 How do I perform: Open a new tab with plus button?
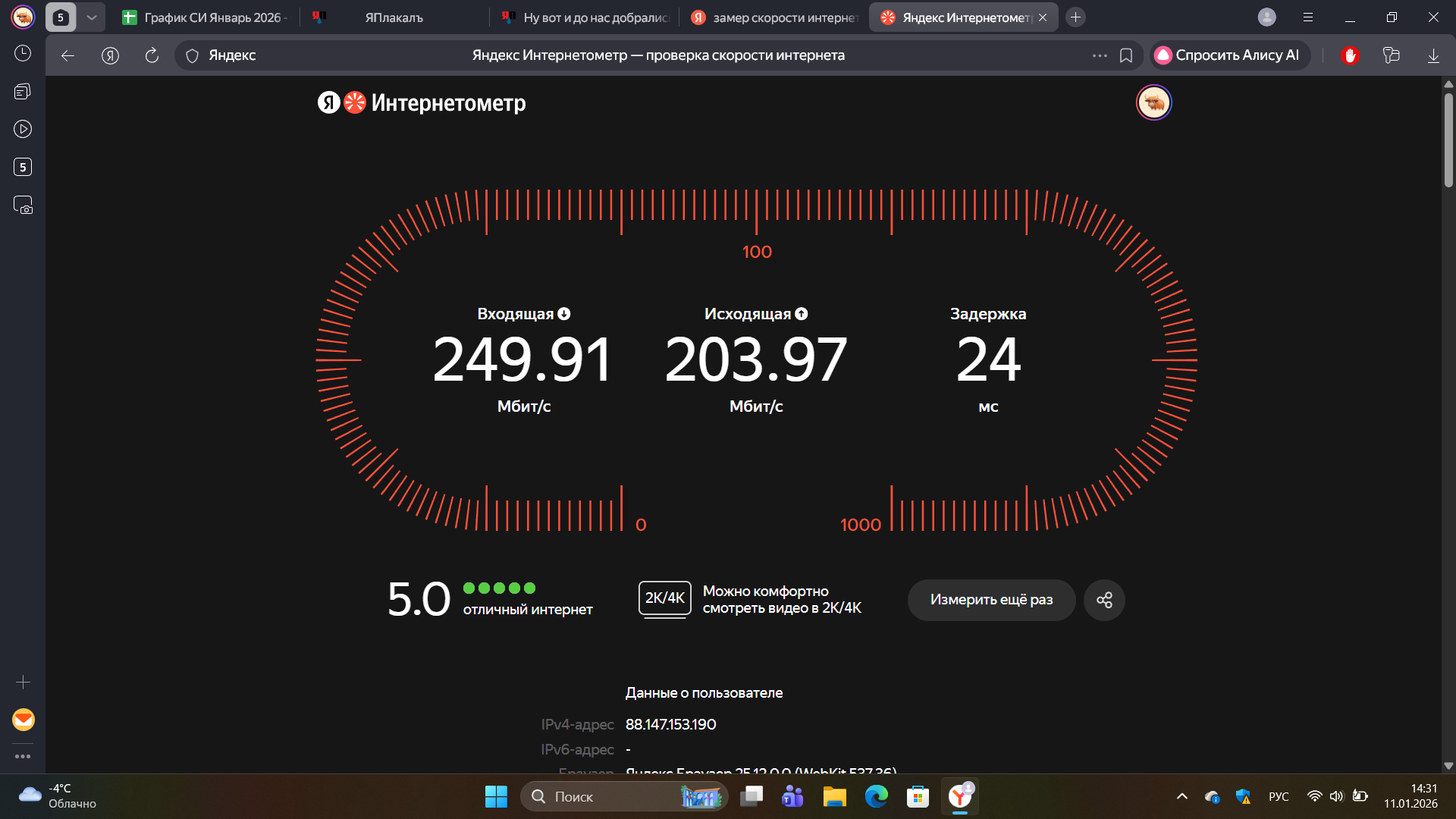point(1075,17)
